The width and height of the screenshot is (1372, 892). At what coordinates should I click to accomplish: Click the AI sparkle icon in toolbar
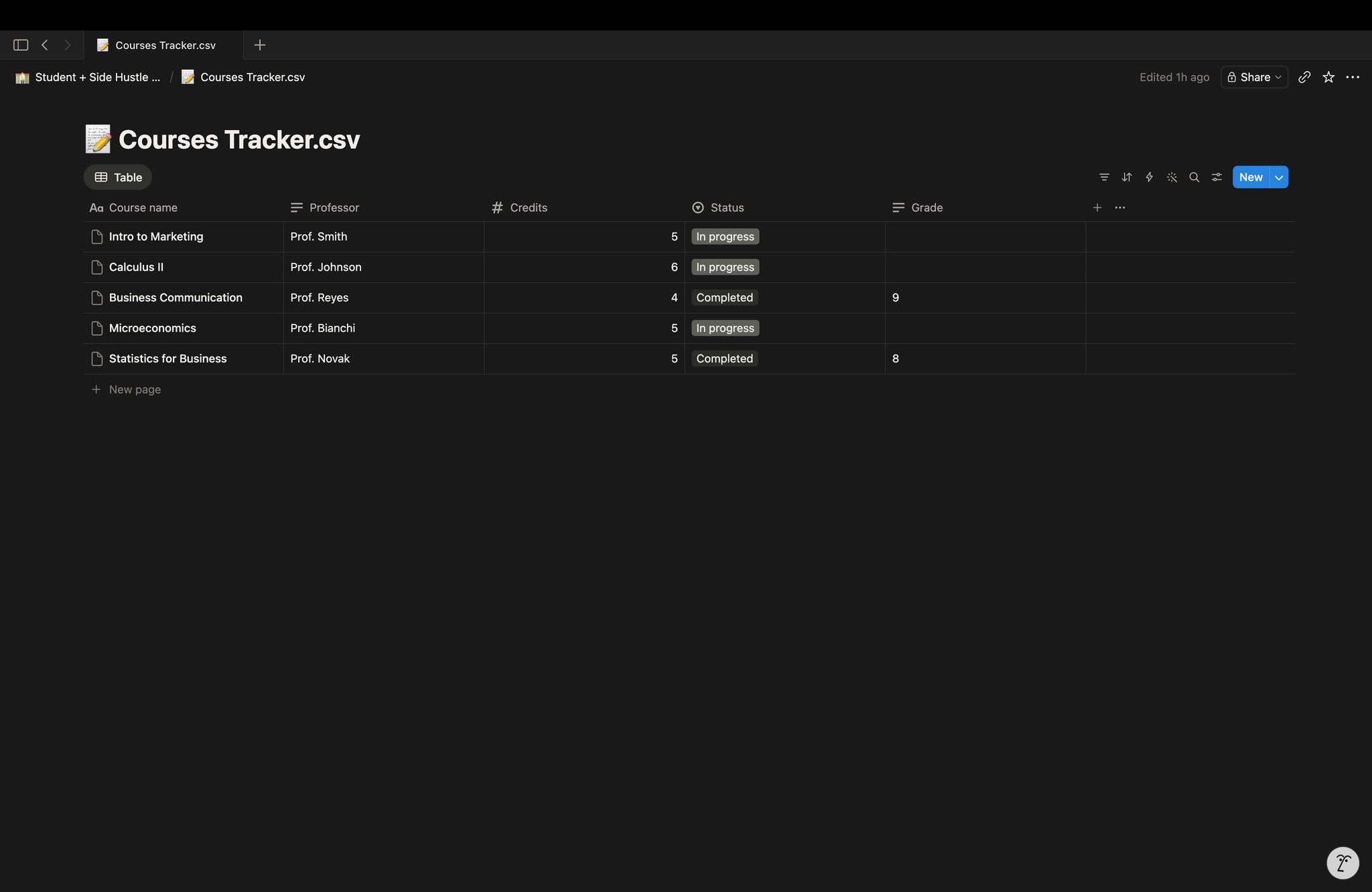(1172, 177)
